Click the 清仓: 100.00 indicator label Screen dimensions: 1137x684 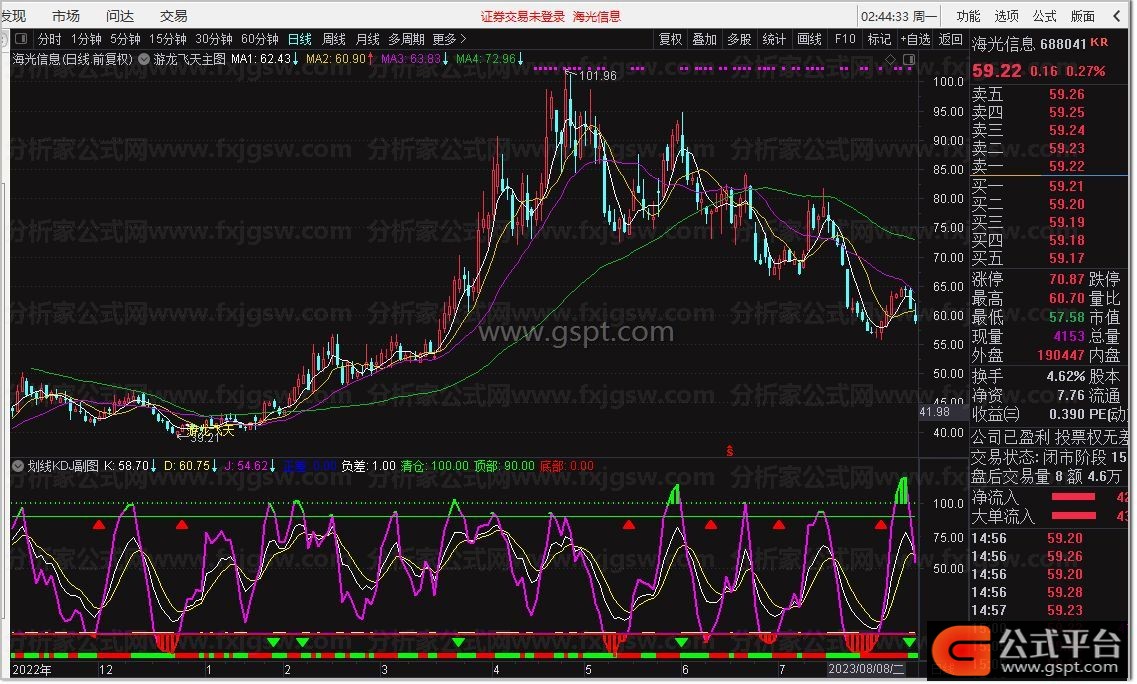pyautogui.click(x=434, y=466)
